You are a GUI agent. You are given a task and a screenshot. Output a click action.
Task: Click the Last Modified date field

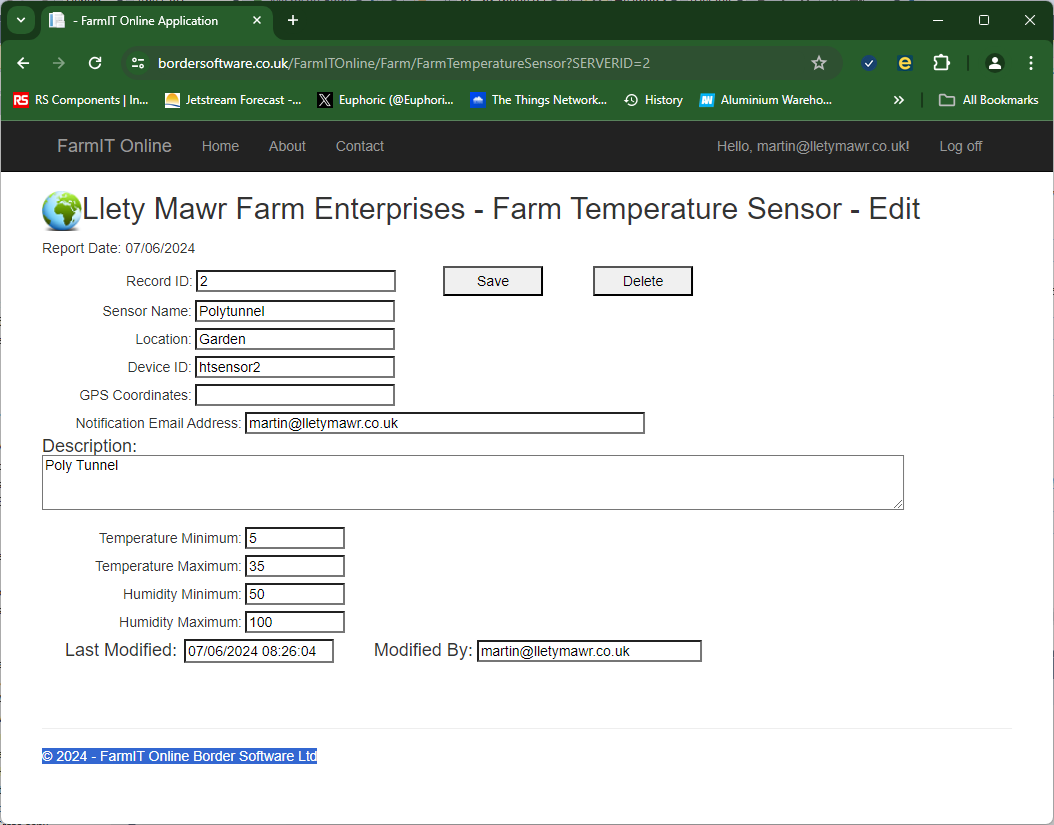click(259, 651)
